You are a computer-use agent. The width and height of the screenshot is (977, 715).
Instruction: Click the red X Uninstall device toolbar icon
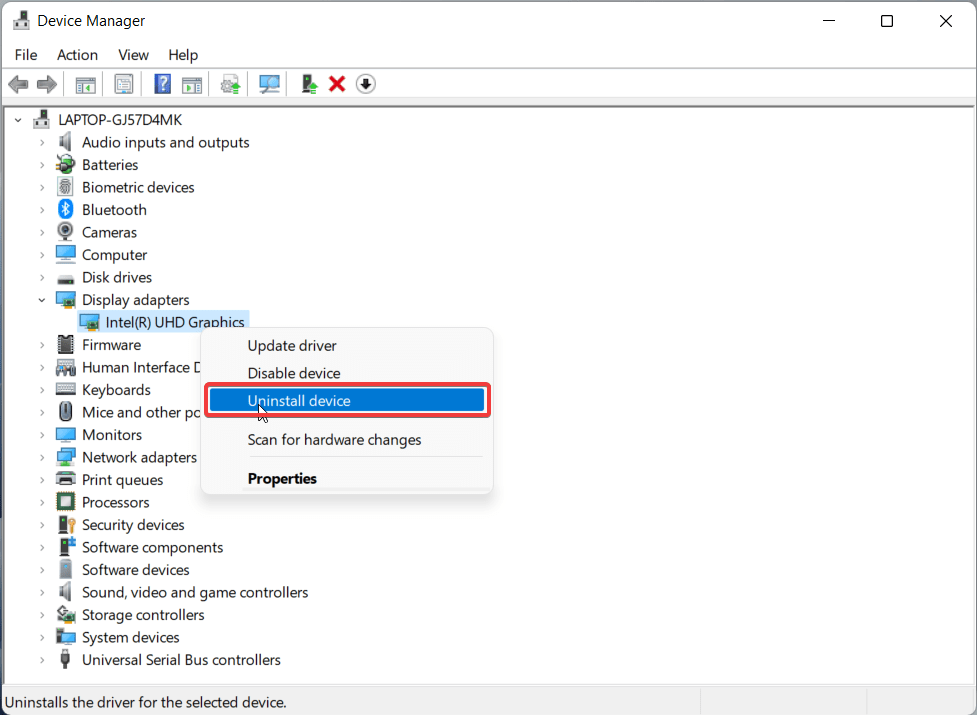[337, 83]
